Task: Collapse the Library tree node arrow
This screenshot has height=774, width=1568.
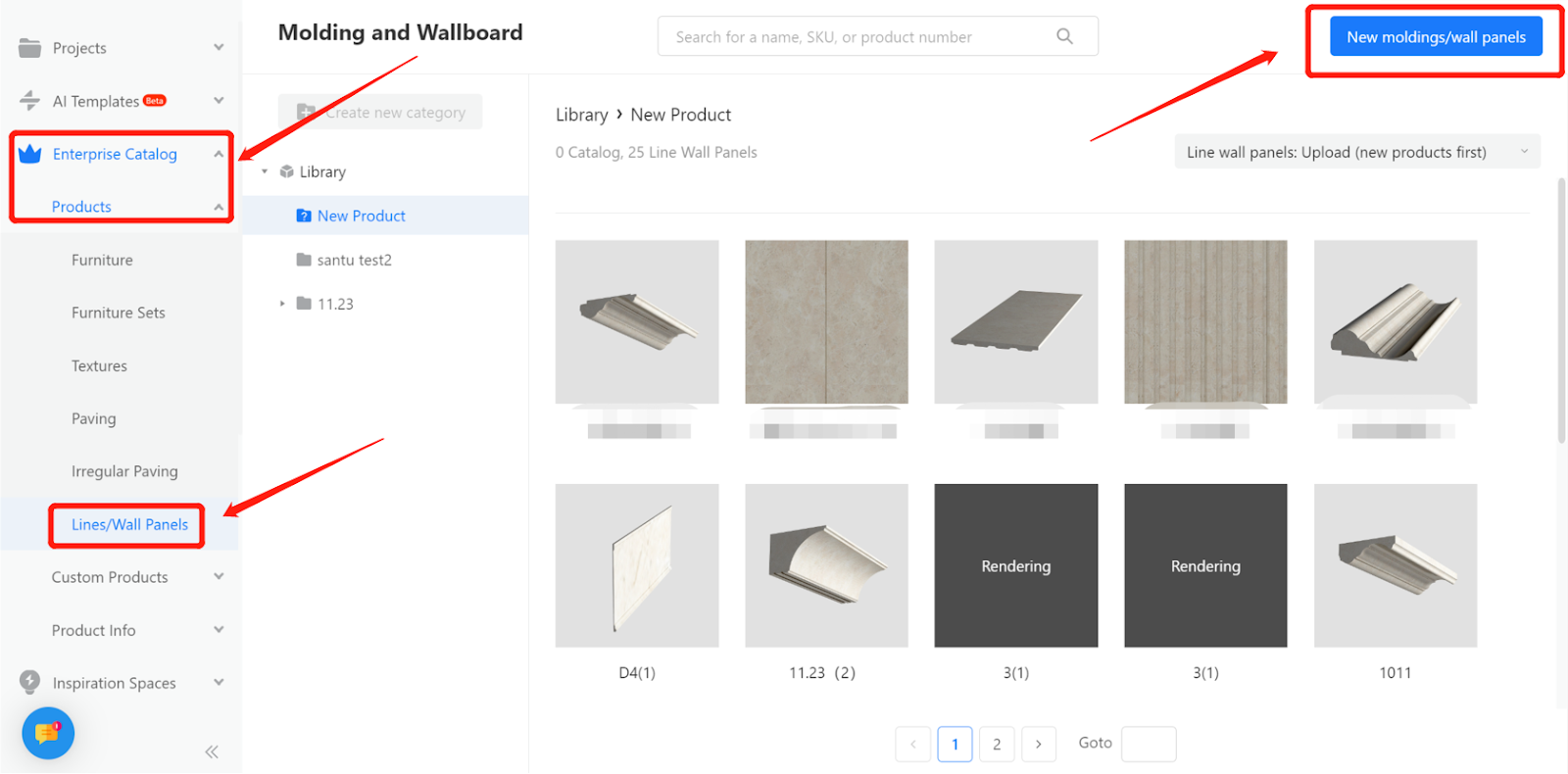Action: click(265, 171)
